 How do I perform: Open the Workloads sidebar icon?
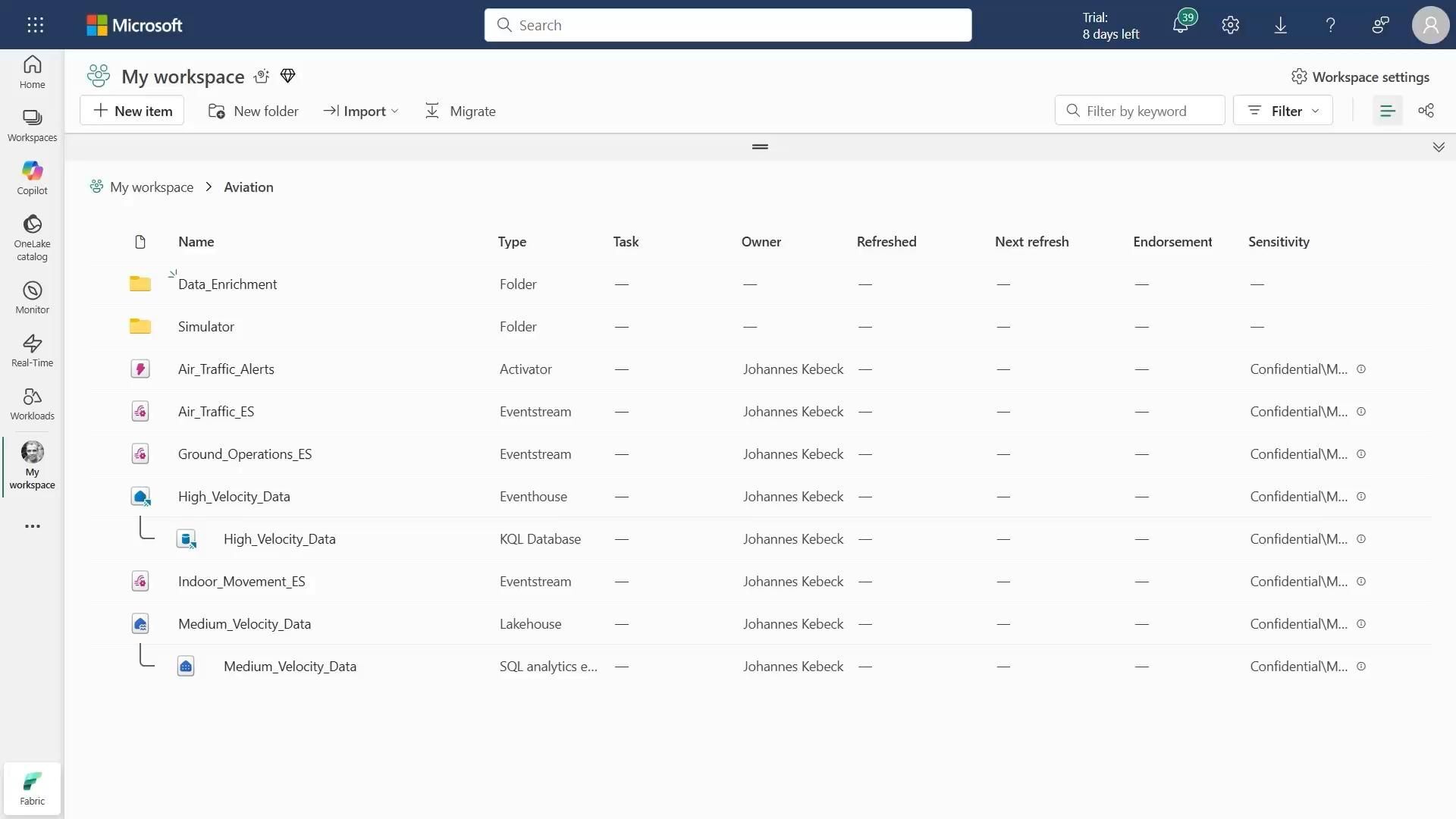32,403
